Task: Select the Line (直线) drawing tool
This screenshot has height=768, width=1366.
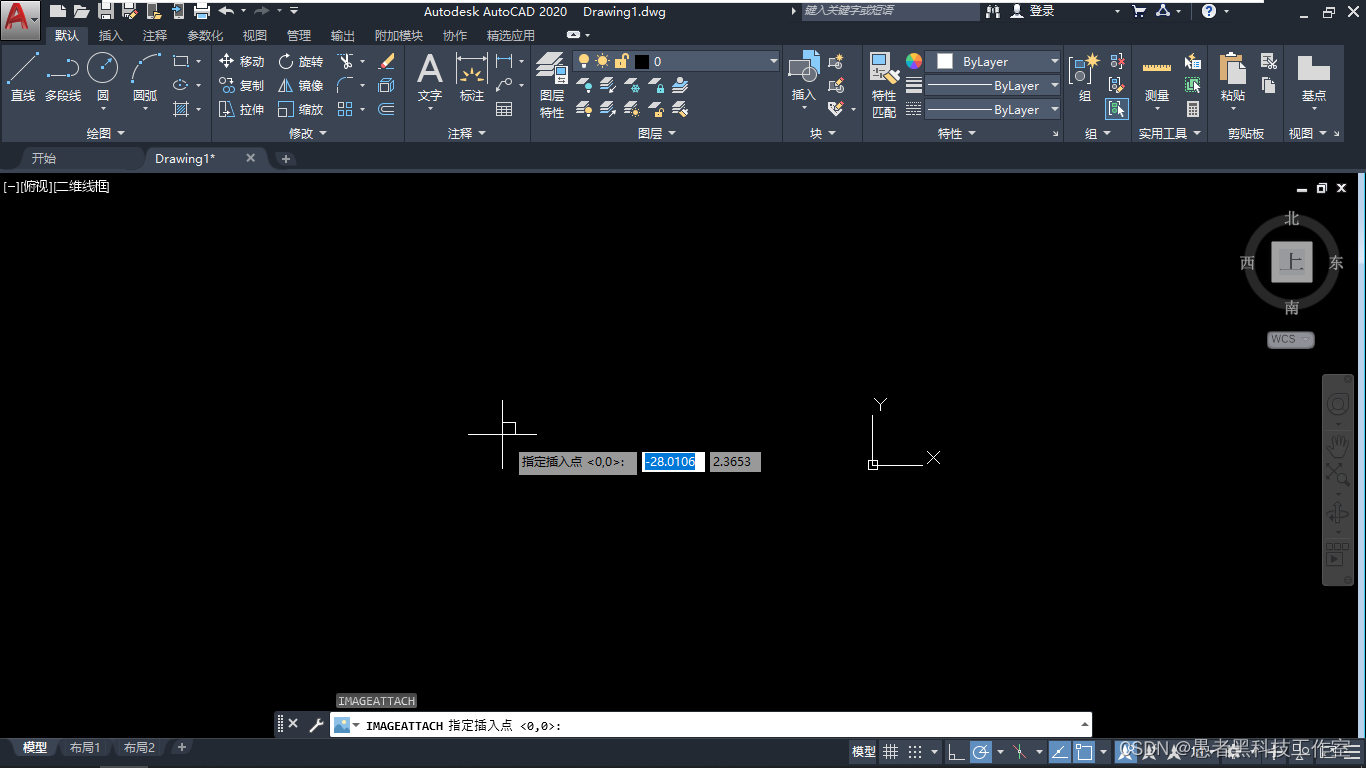Action: click(22, 77)
